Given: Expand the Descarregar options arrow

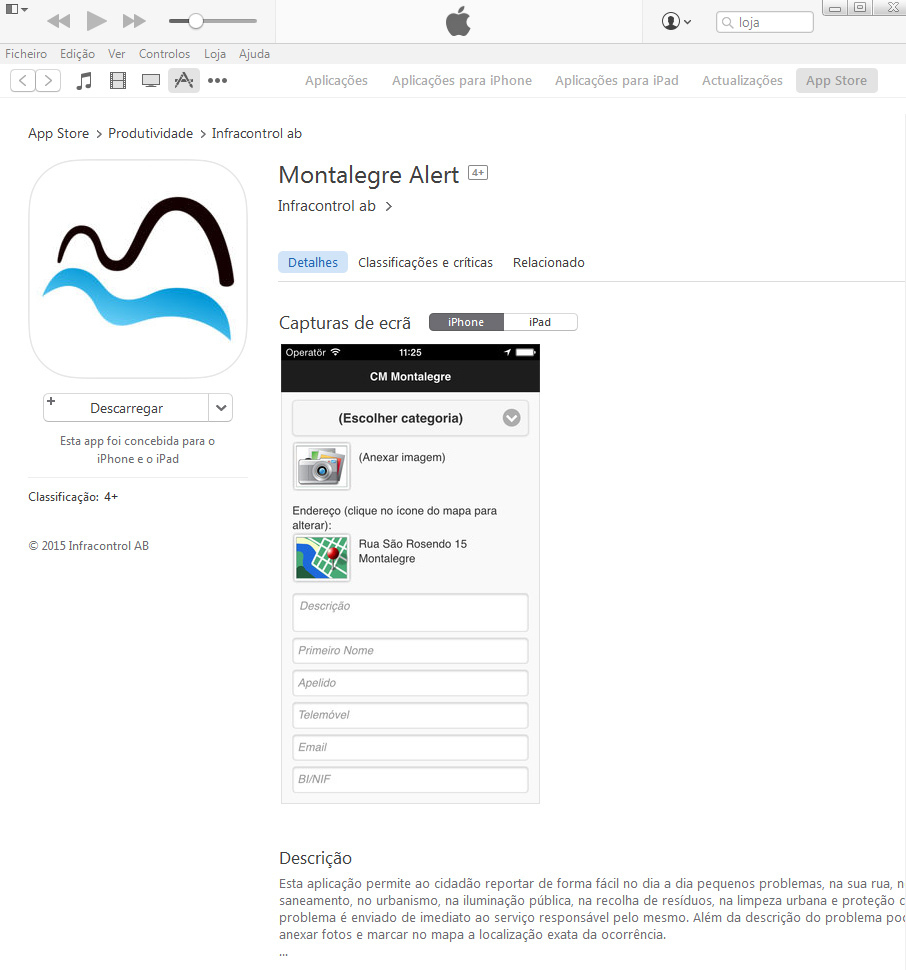Looking at the screenshot, I should [221, 408].
